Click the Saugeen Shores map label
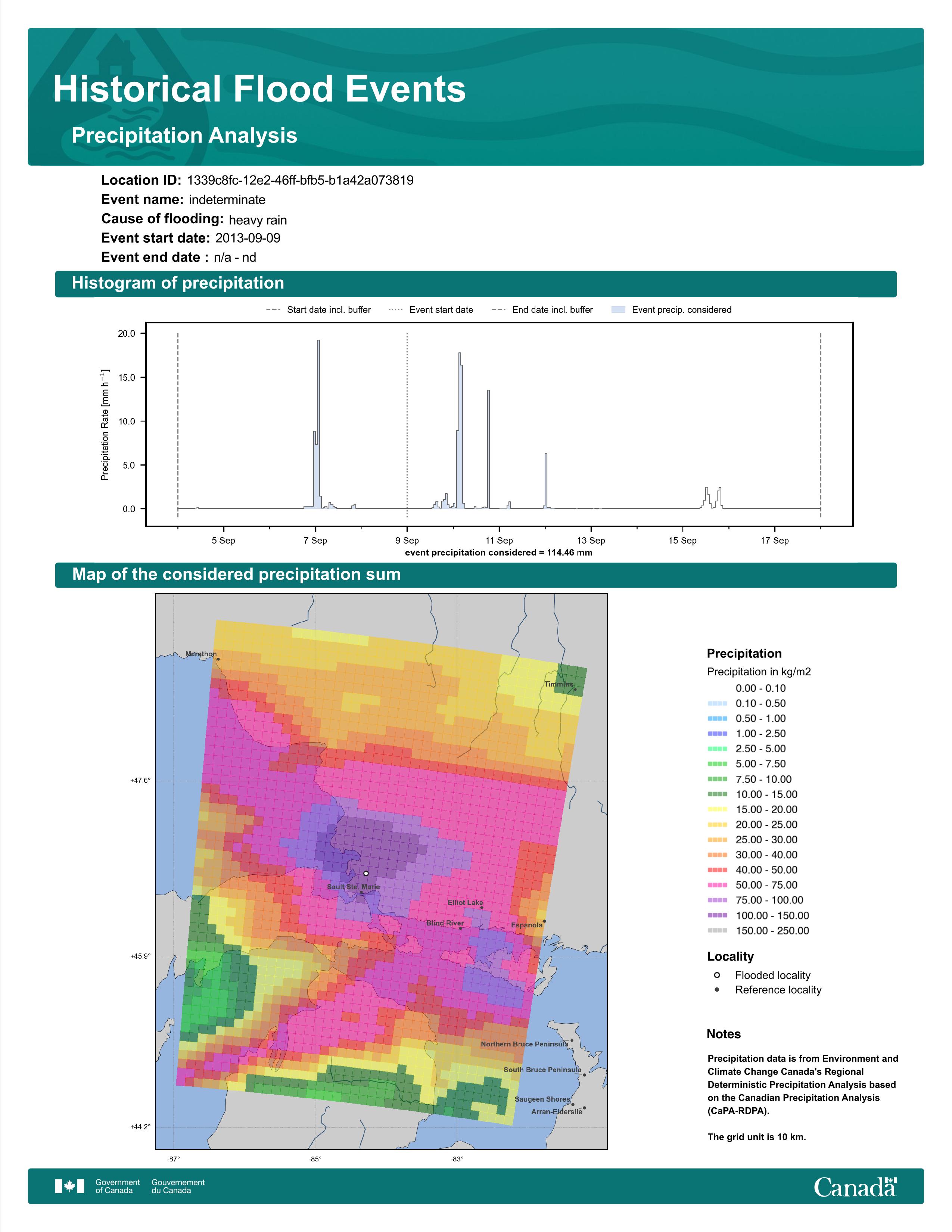 pos(542,1099)
